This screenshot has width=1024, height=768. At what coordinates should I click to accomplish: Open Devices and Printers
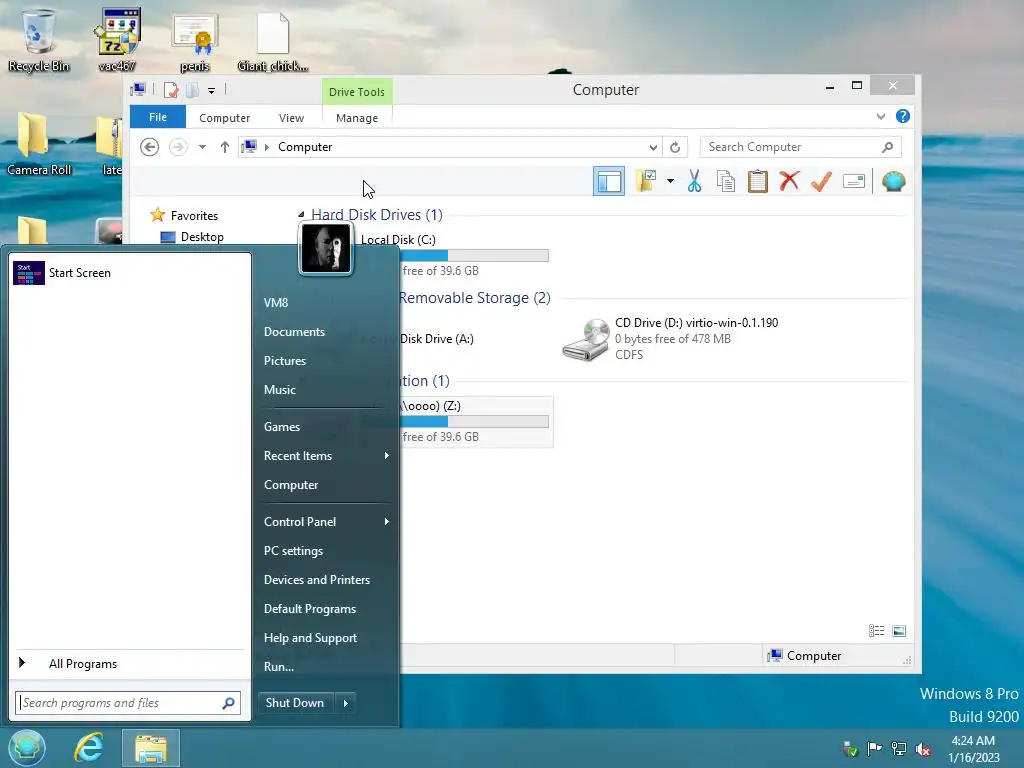point(317,580)
